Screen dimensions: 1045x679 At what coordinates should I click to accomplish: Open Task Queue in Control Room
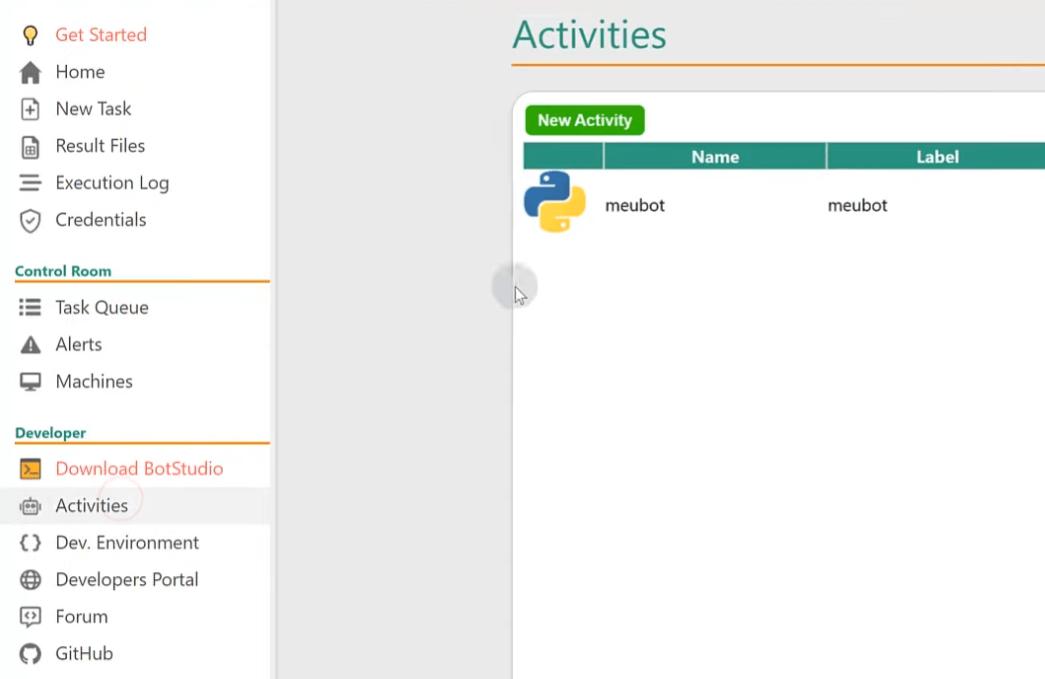[x=102, y=308]
